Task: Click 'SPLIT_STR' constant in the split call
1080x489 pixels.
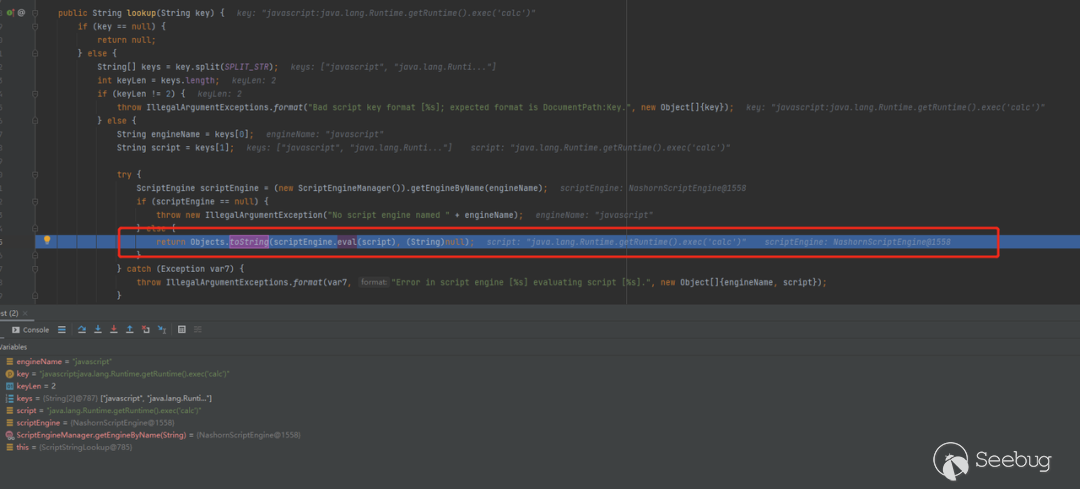Action: click(x=249, y=66)
